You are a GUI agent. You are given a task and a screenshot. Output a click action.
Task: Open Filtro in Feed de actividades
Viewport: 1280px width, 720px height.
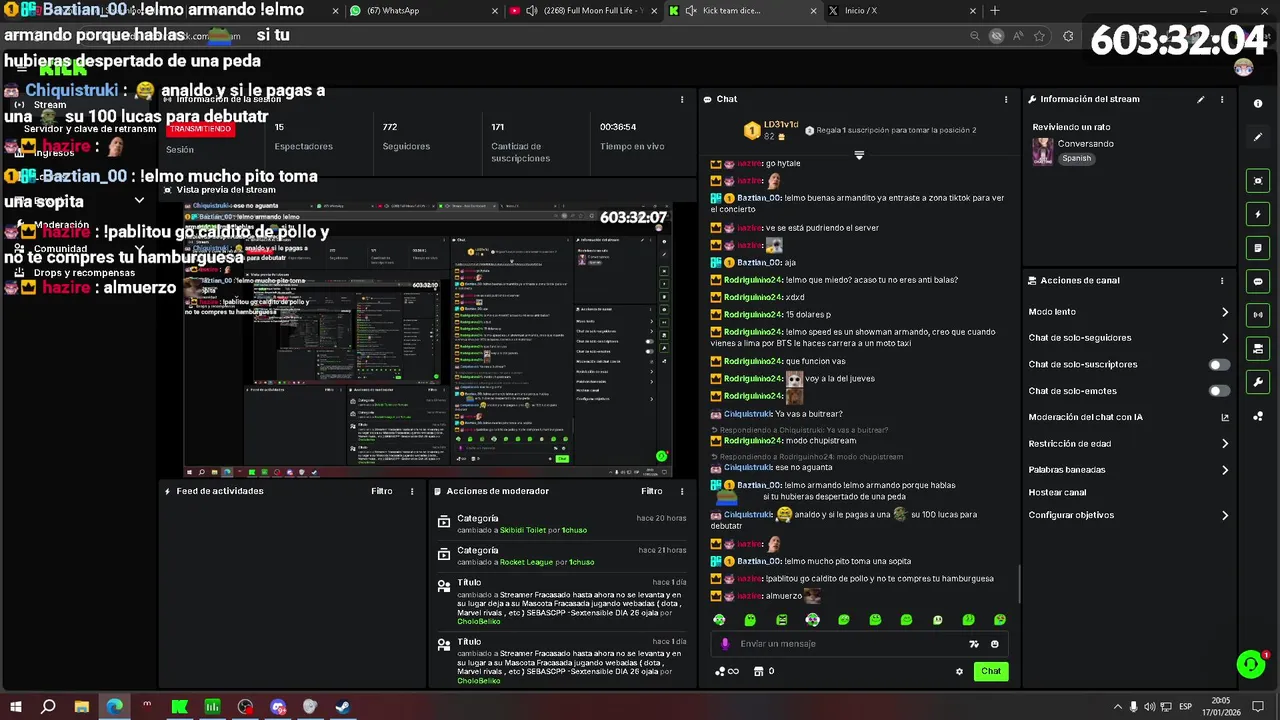coord(382,491)
